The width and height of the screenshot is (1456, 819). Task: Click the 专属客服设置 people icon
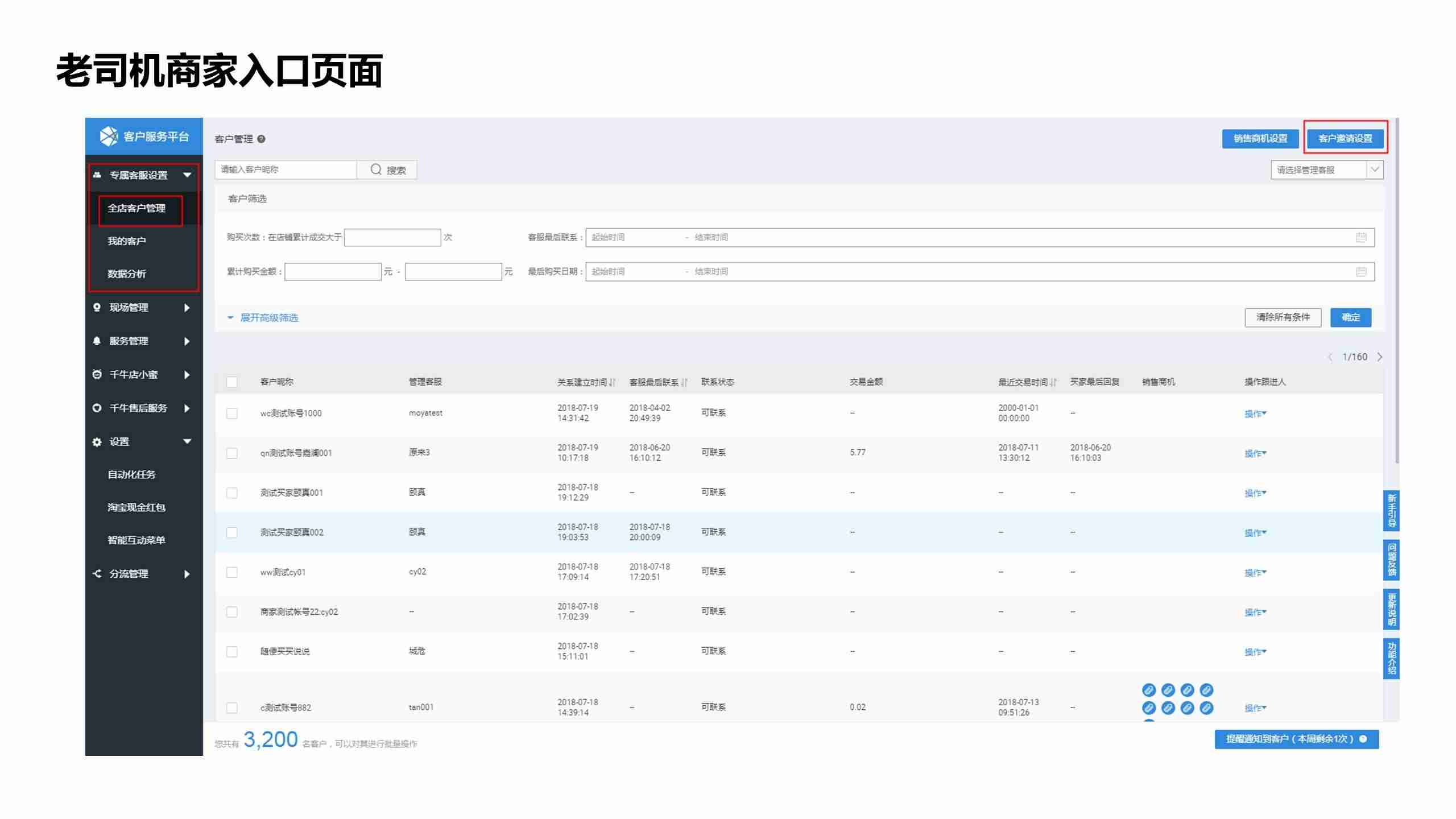97,175
